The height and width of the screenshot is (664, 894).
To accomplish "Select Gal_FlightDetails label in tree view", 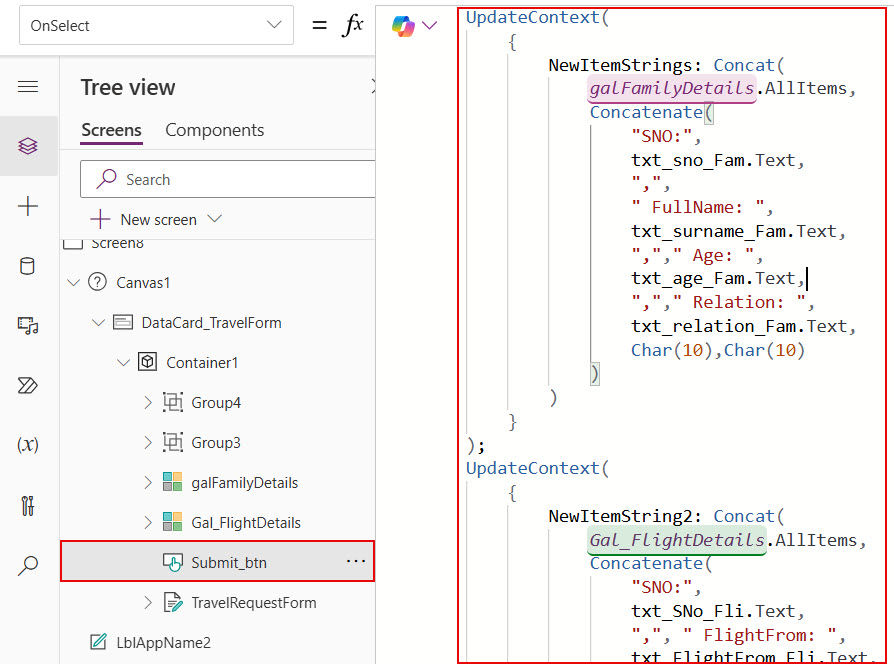I will click(246, 523).
